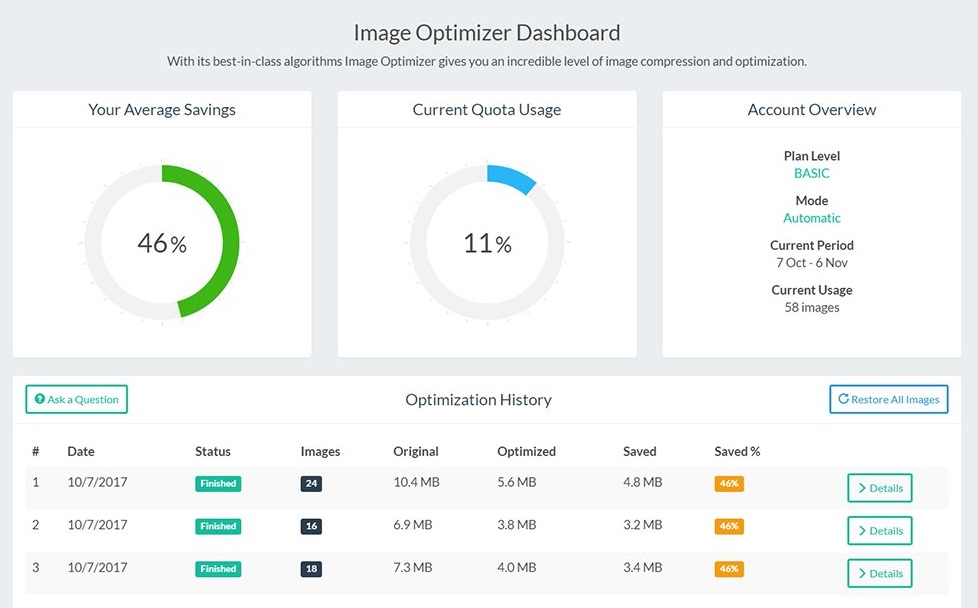Screen dimensions: 978x608
Task: Click the 10.4 MB original size cell
Action: [416, 482]
